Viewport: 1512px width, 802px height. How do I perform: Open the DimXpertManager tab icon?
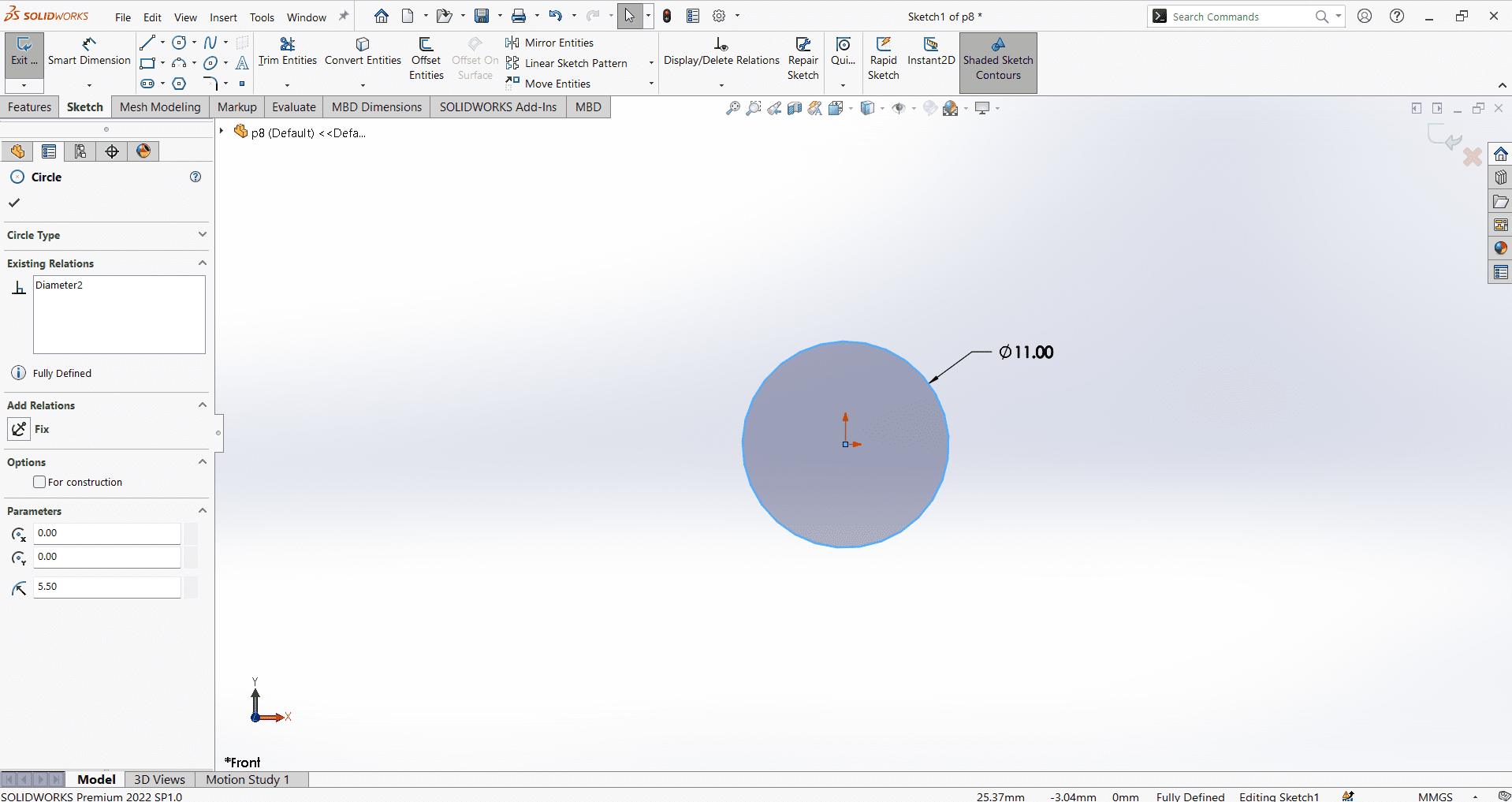click(x=112, y=151)
